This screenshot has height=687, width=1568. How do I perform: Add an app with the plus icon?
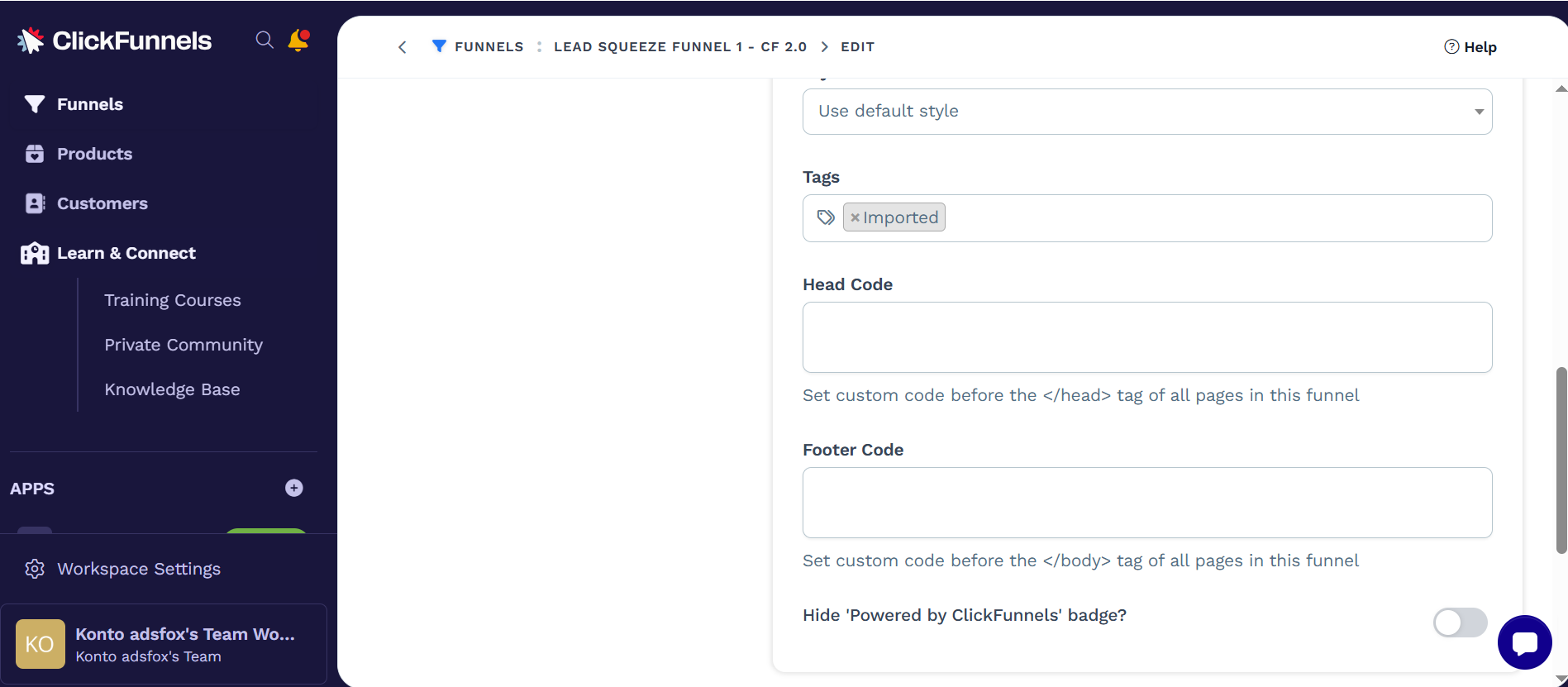pyautogui.click(x=293, y=488)
